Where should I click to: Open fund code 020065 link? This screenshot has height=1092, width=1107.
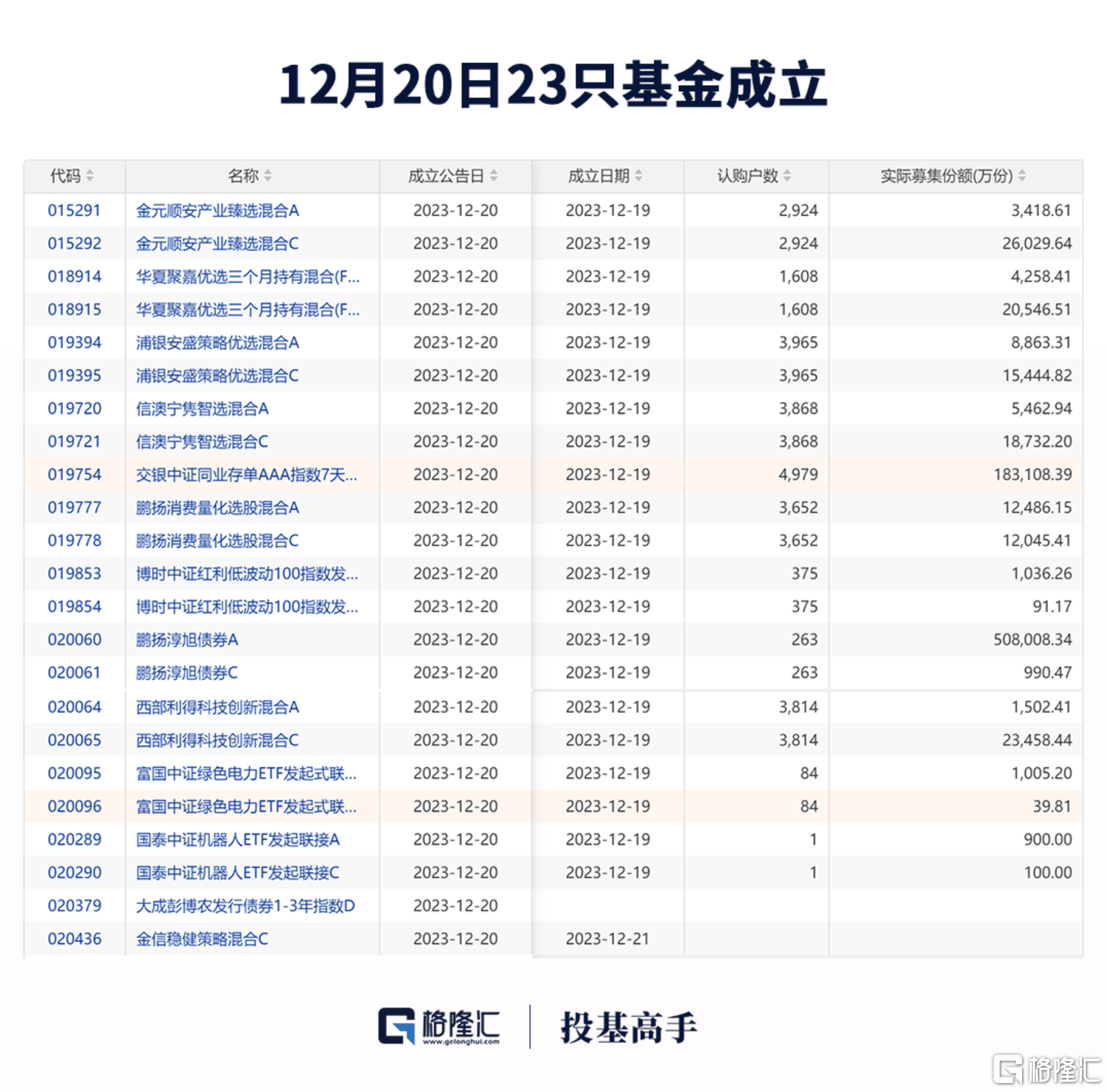(74, 740)
